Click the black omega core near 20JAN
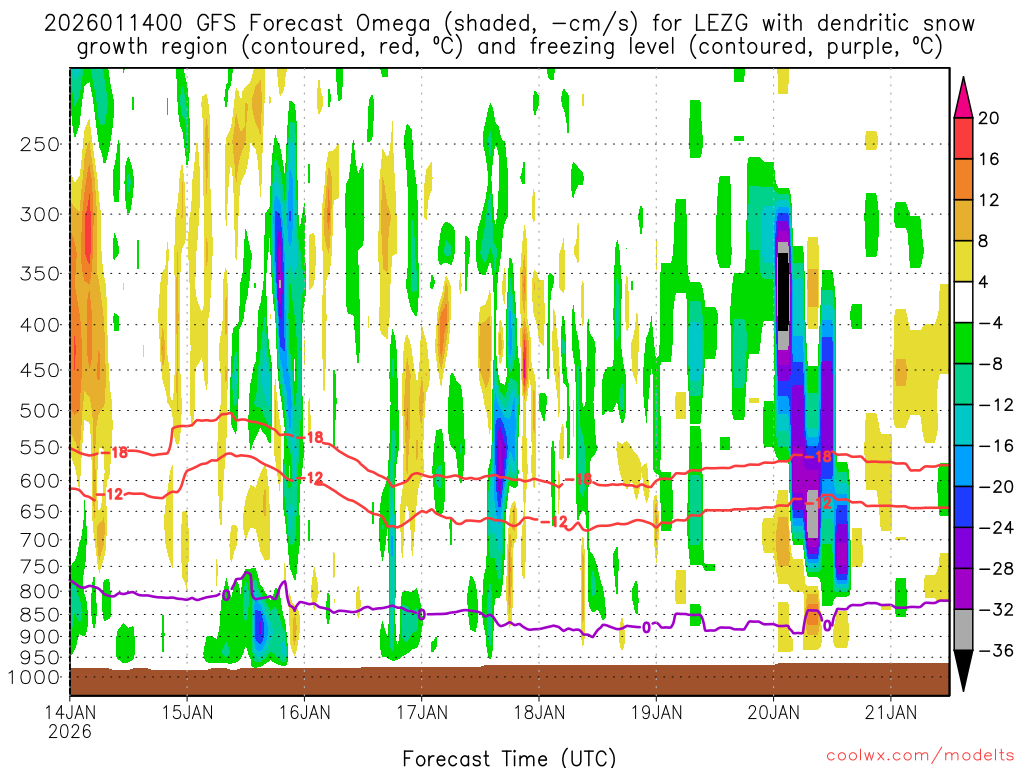Screen dimensions: 1024x768 [x=783, y=290]
